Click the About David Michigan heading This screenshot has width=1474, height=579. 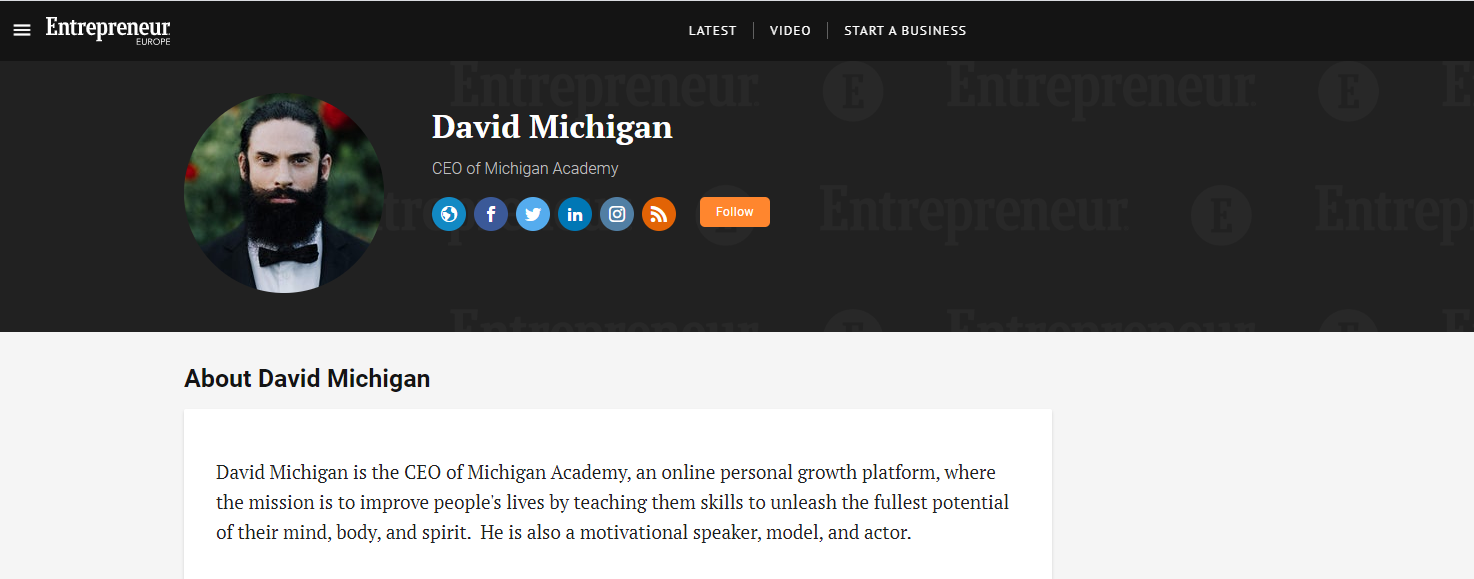307,379
